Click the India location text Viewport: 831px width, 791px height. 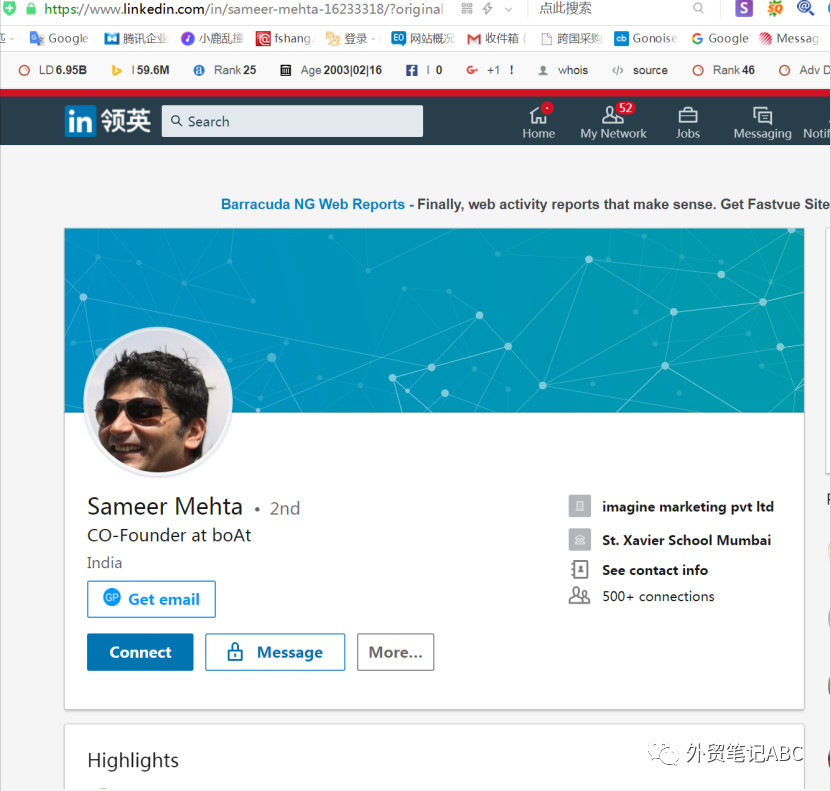pos(104,563)
